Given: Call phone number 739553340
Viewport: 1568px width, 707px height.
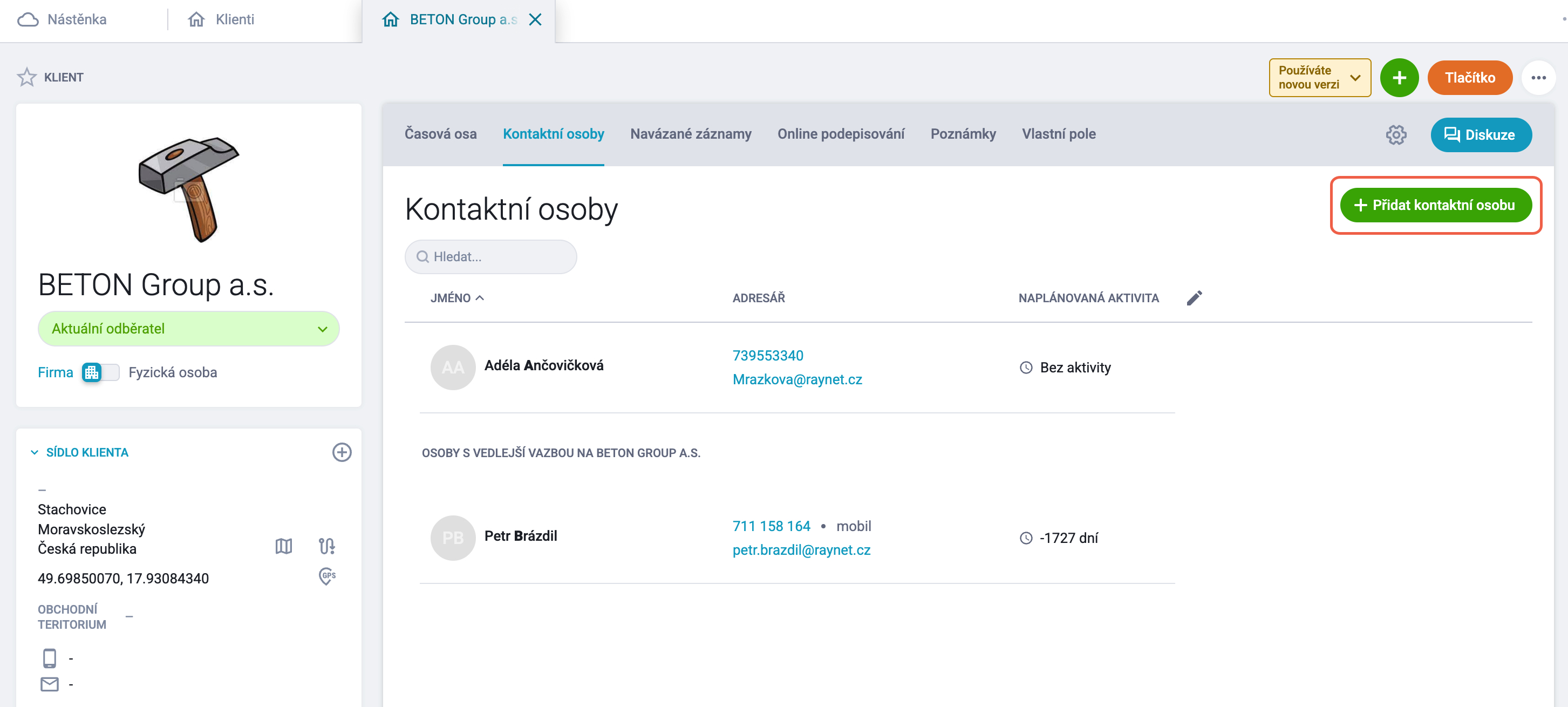Looking at the screenshot, I should [x=768, y=356].
